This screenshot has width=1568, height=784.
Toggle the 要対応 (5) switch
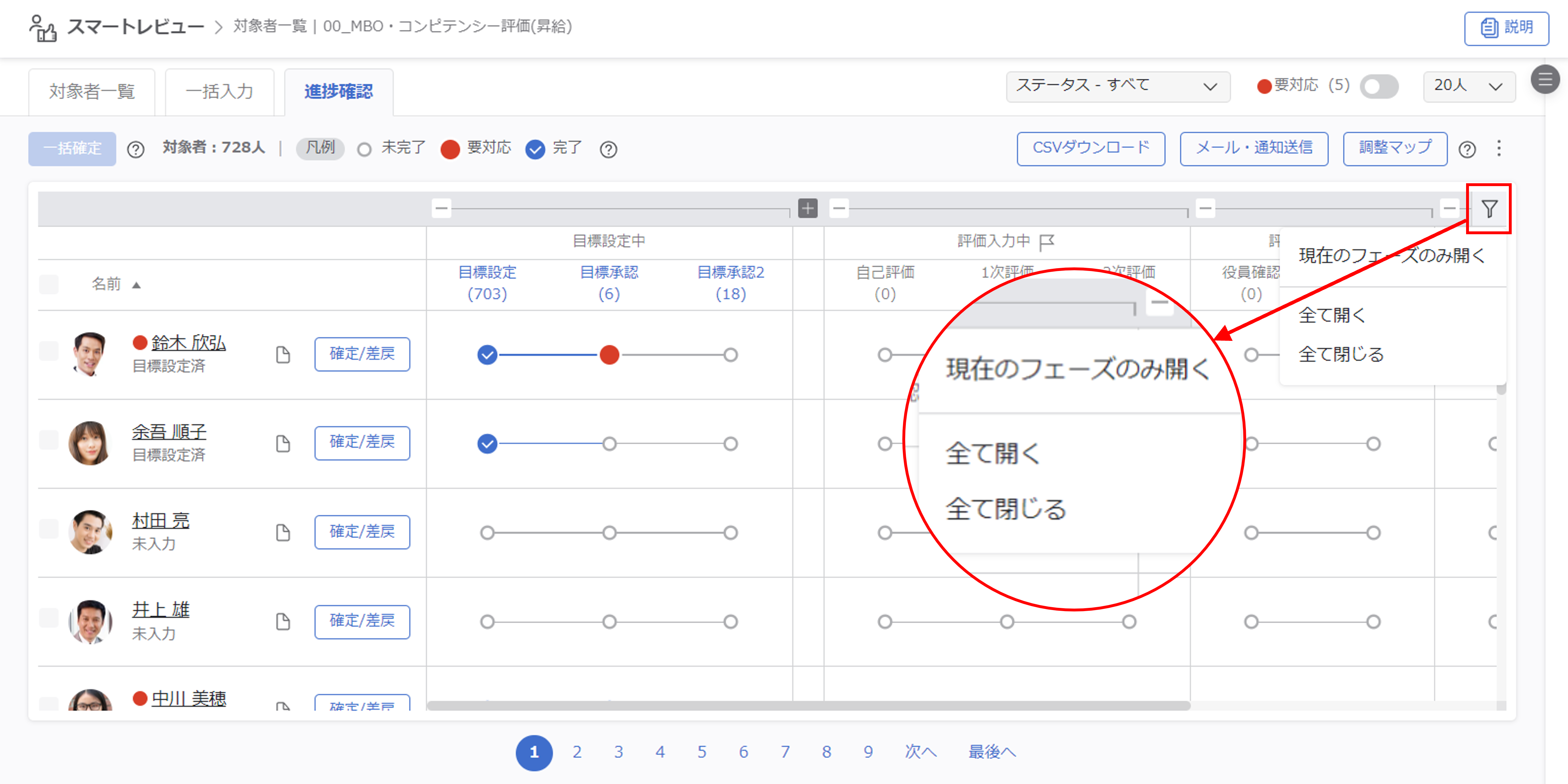(x=1379, y=87)
